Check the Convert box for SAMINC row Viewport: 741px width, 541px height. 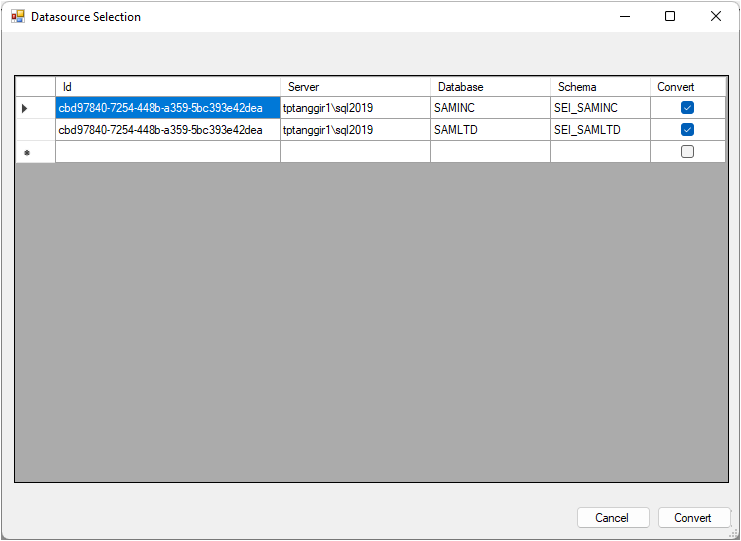(x=687, y=108)
